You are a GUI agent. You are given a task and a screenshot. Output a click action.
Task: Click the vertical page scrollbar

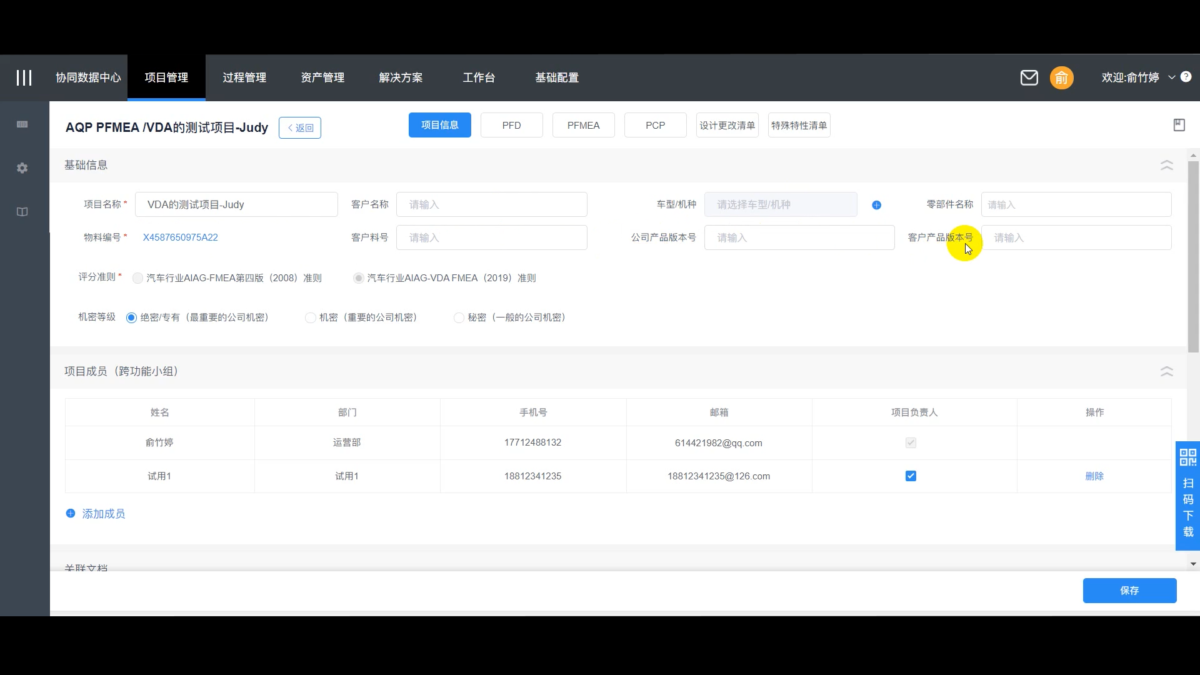point(1193,255)
